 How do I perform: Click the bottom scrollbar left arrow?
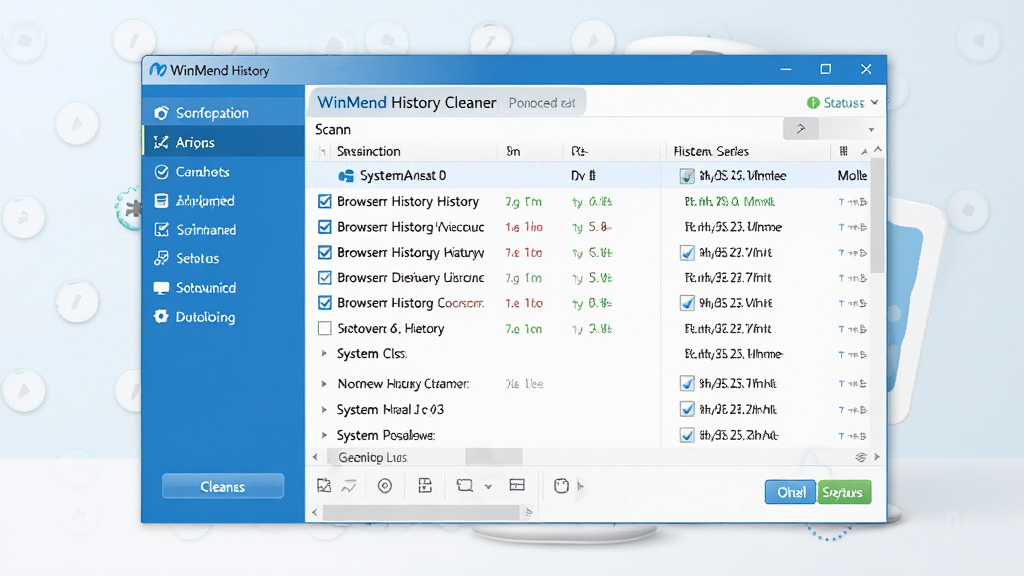click(315, 513)
